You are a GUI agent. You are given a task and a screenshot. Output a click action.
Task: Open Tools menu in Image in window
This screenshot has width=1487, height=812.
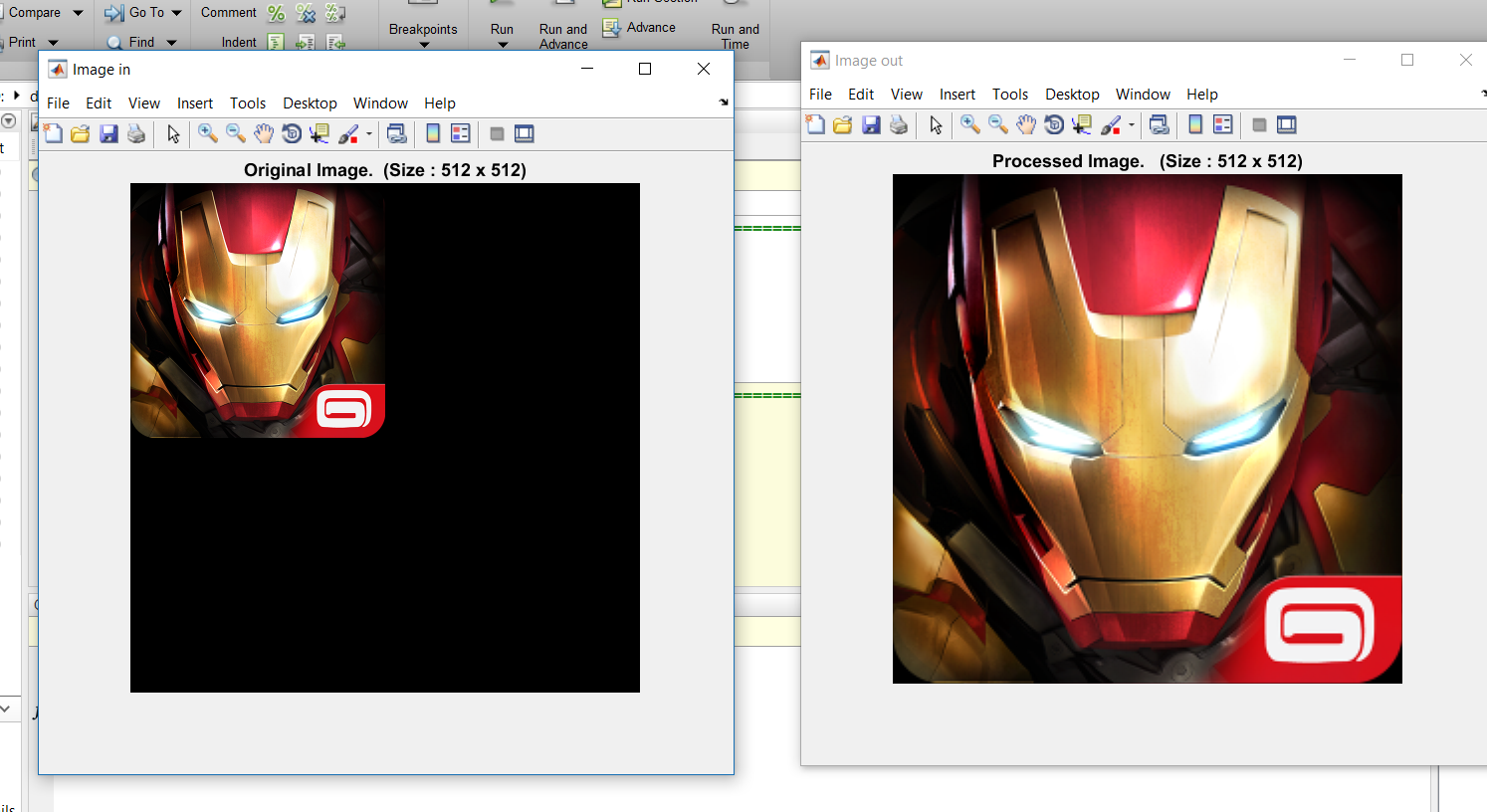[x=247, y=103]
